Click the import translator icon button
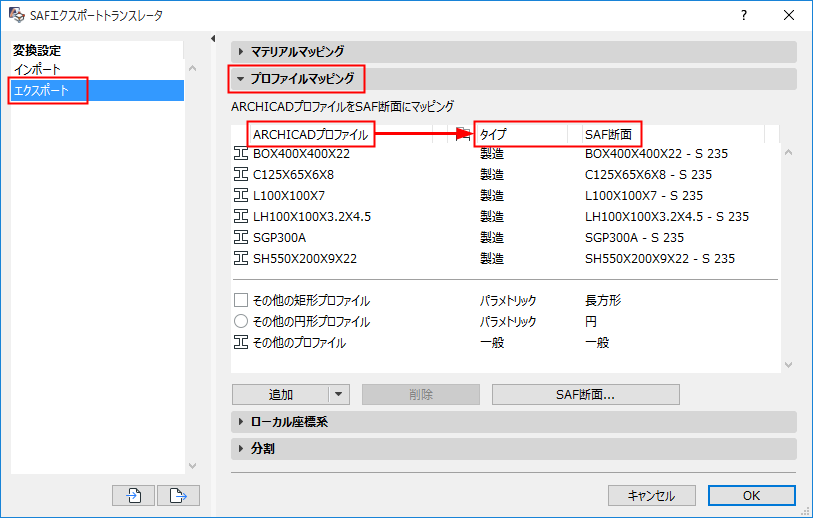 click(x=133, y=495)
